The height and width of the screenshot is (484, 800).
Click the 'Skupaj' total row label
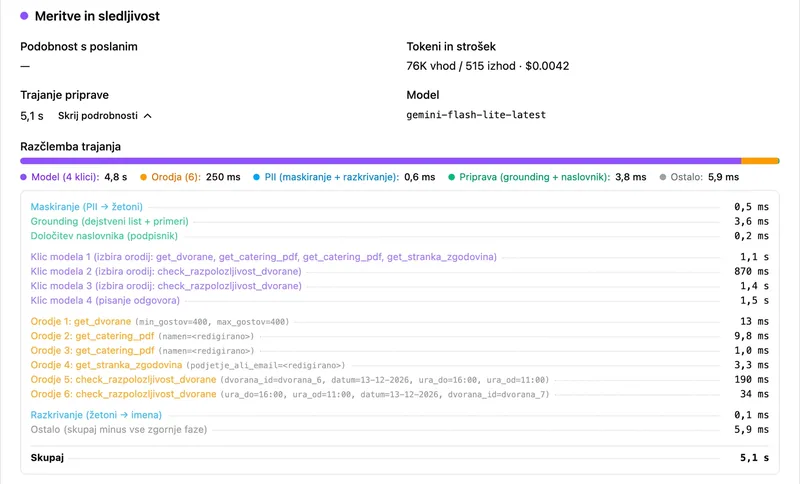(47, 457)
